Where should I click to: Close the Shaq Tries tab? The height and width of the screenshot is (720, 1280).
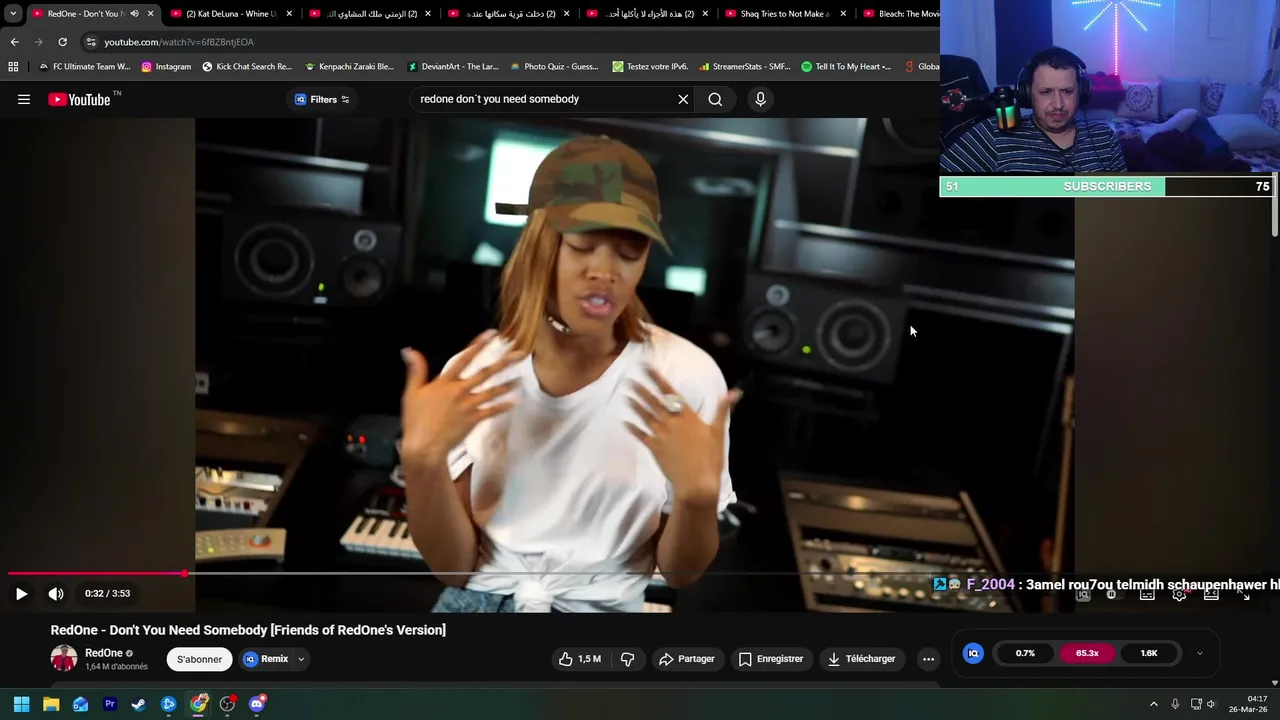(x=843, y=14)
